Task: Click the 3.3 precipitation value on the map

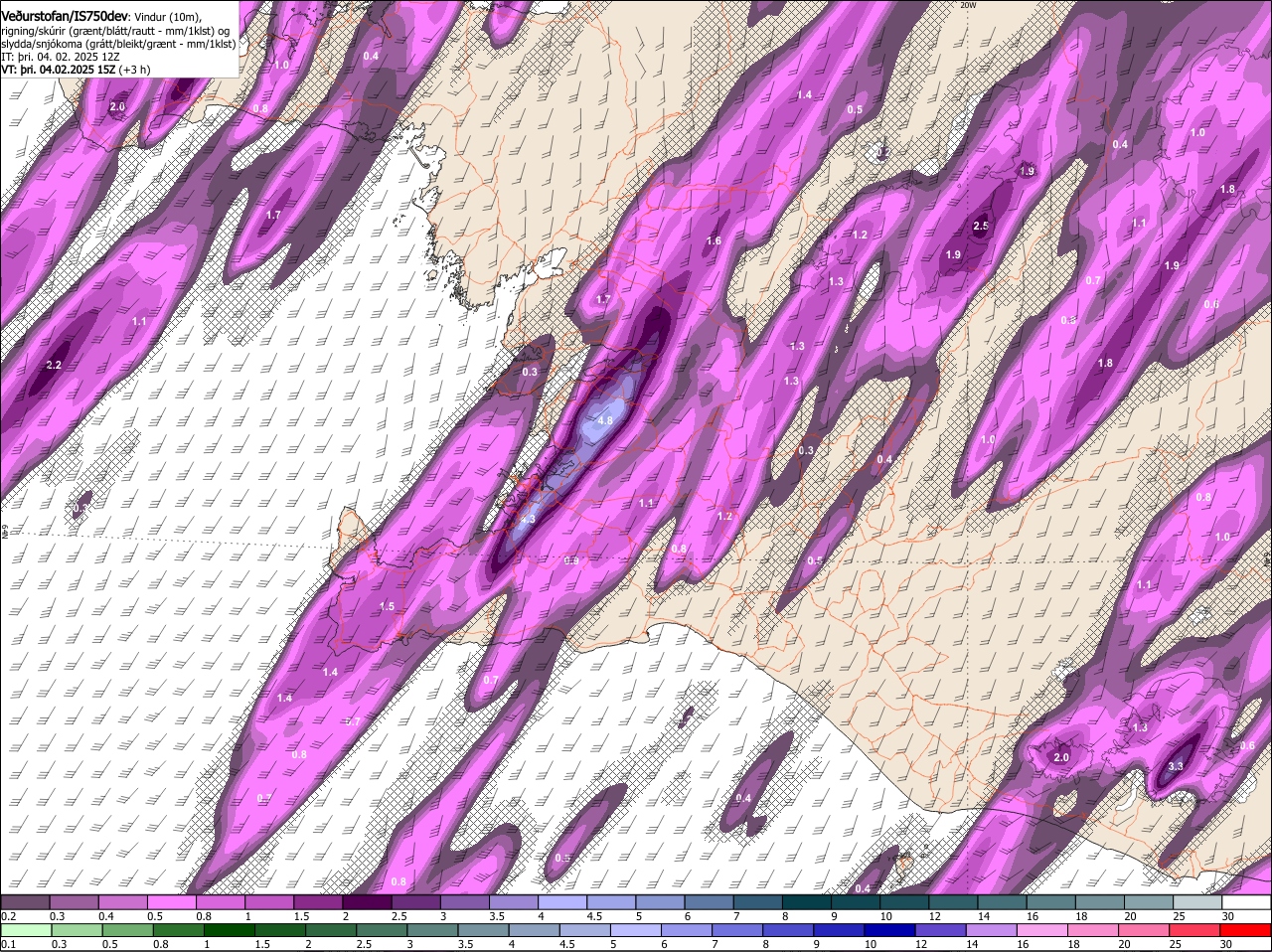Action: (1176, 766)
